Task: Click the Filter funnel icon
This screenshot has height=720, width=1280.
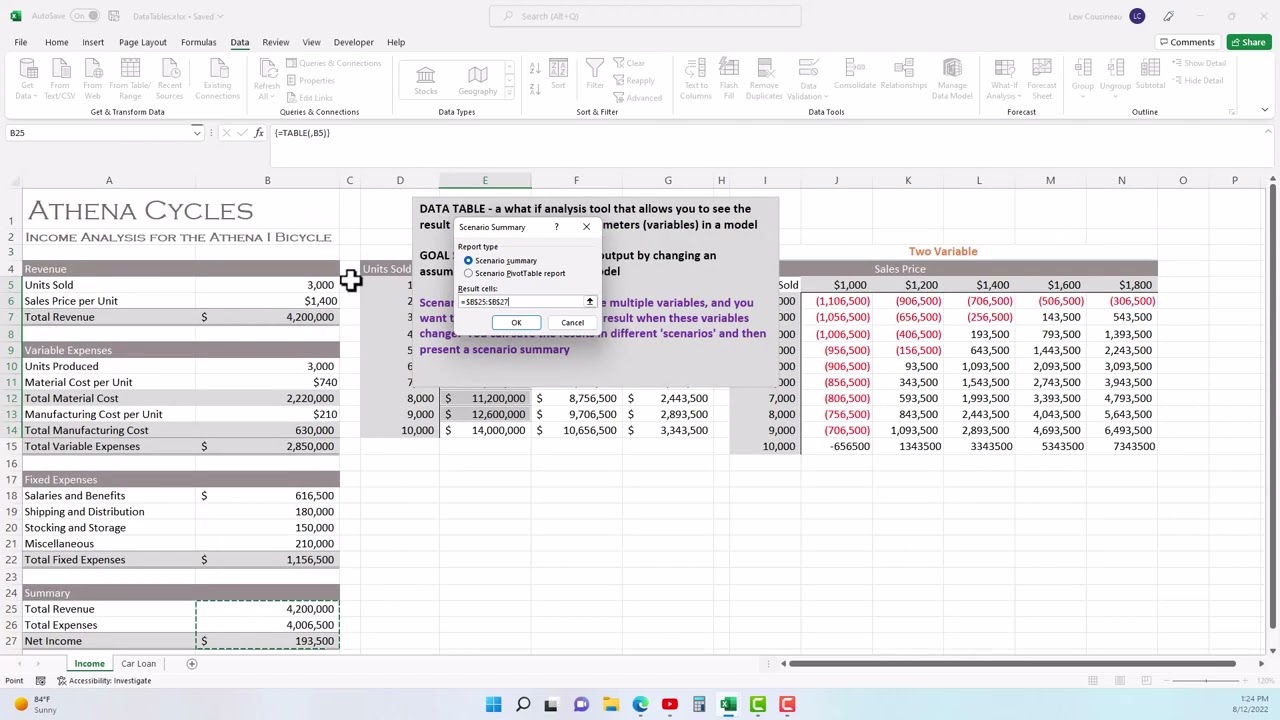Action: pos(595,74)
